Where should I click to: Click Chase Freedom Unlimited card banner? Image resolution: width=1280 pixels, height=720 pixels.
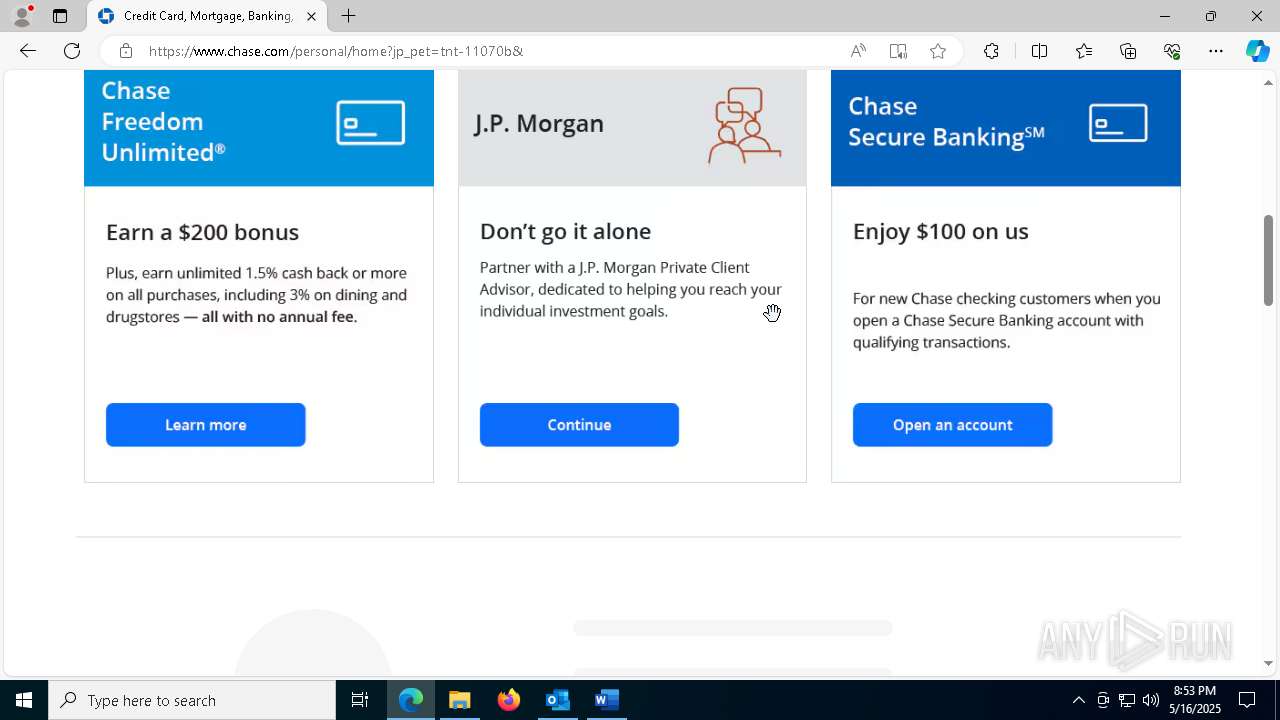[x=259, y=128]
